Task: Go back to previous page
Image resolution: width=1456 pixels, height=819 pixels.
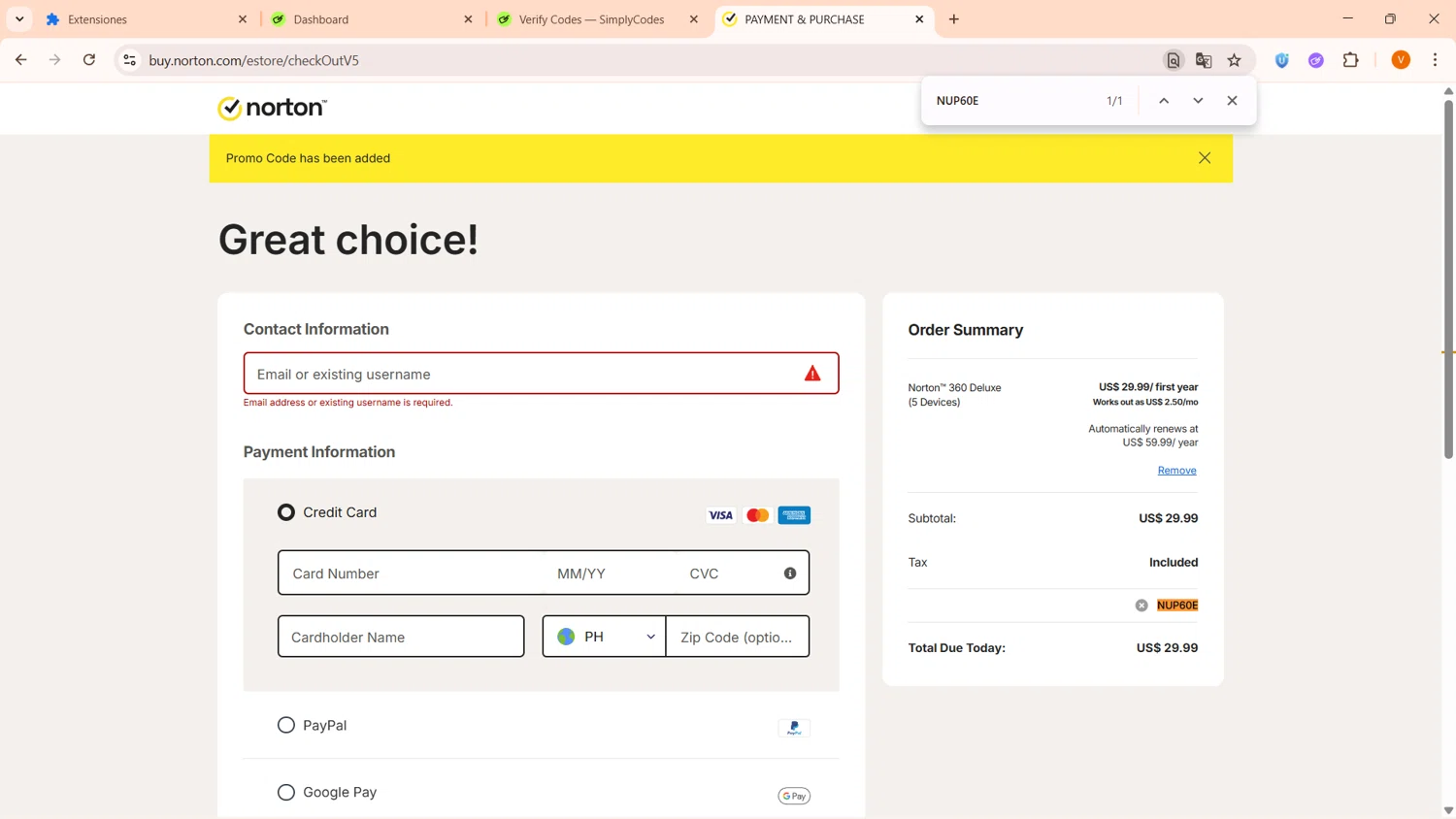Action: pos(20,60)
